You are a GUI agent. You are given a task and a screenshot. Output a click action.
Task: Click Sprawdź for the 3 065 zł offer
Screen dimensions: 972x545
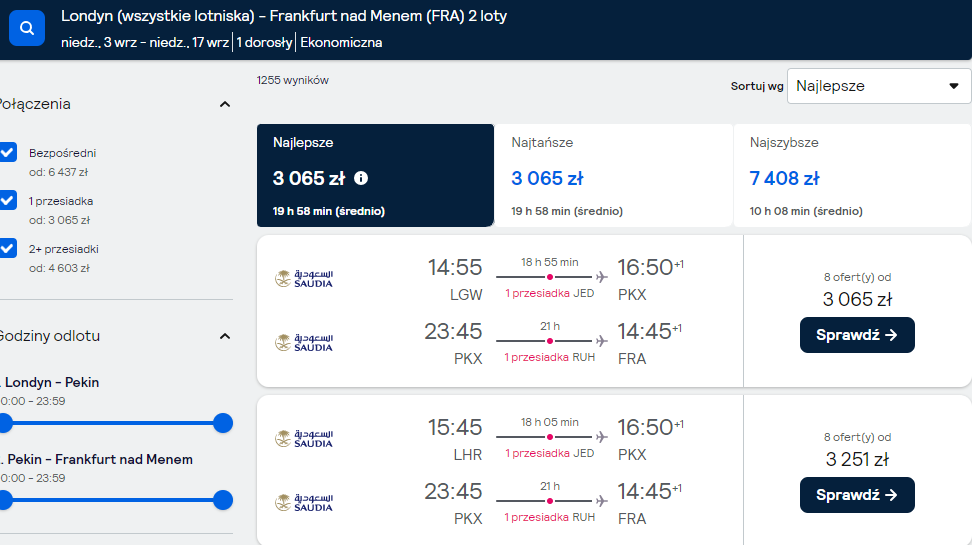[x=857, y=335]
